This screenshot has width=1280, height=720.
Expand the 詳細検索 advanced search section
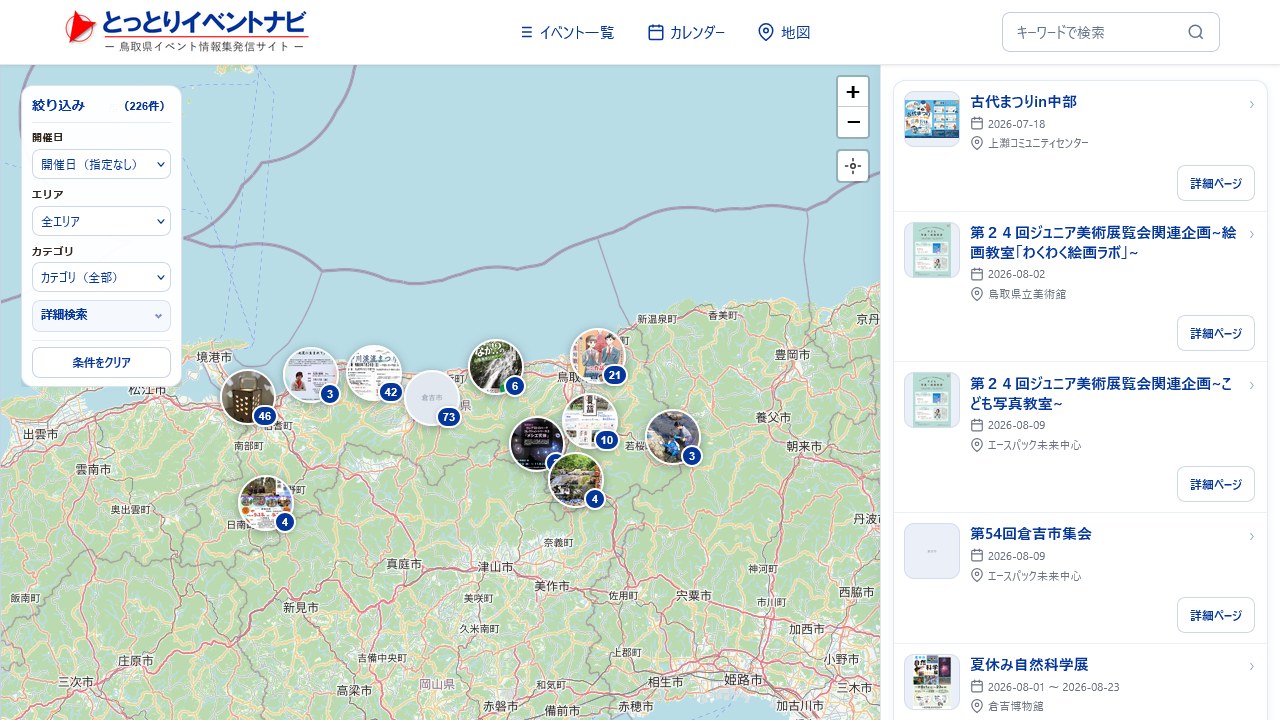point(101,315)
